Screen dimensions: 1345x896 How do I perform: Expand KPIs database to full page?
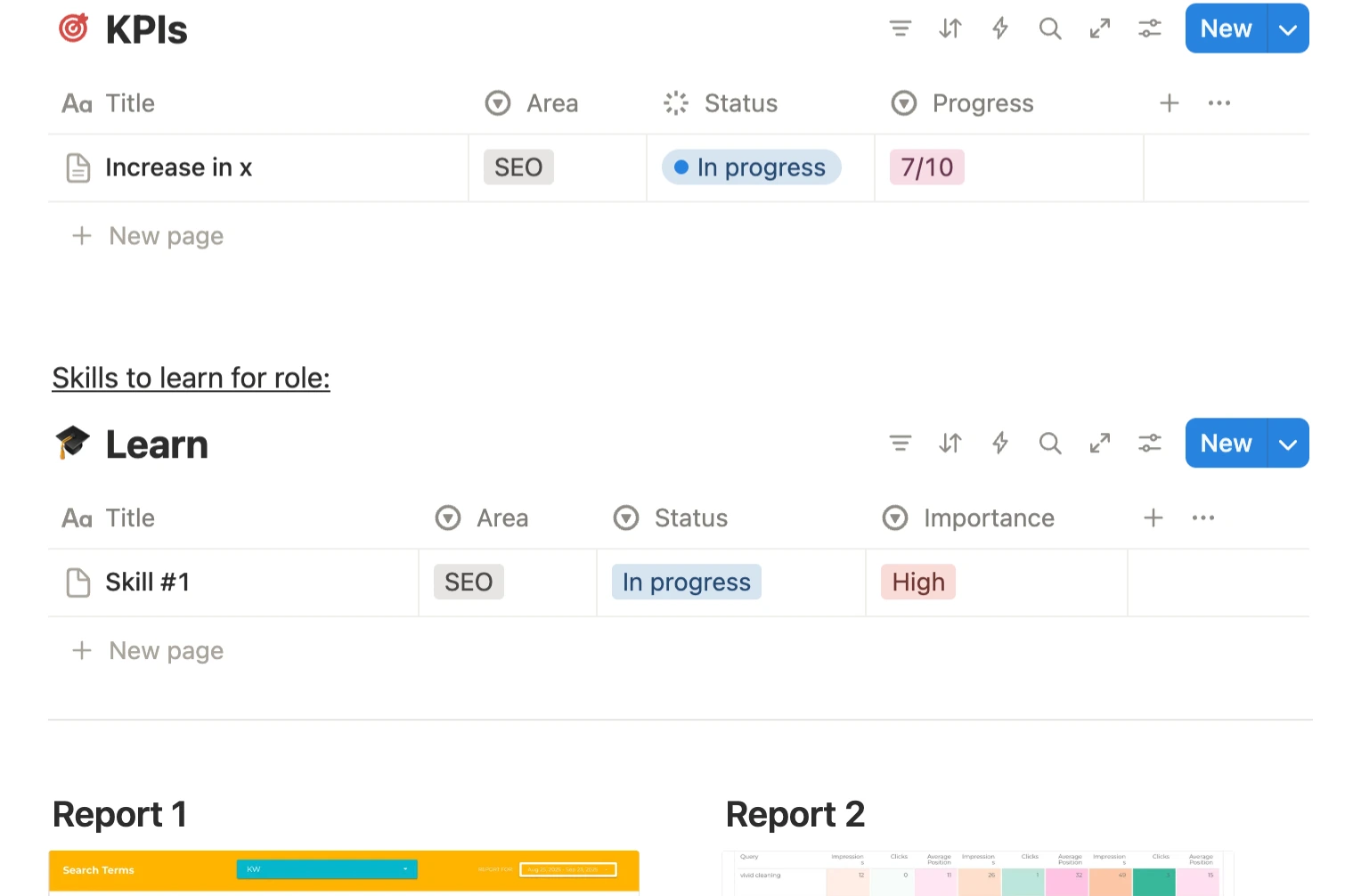click(x=1100, y=29)
